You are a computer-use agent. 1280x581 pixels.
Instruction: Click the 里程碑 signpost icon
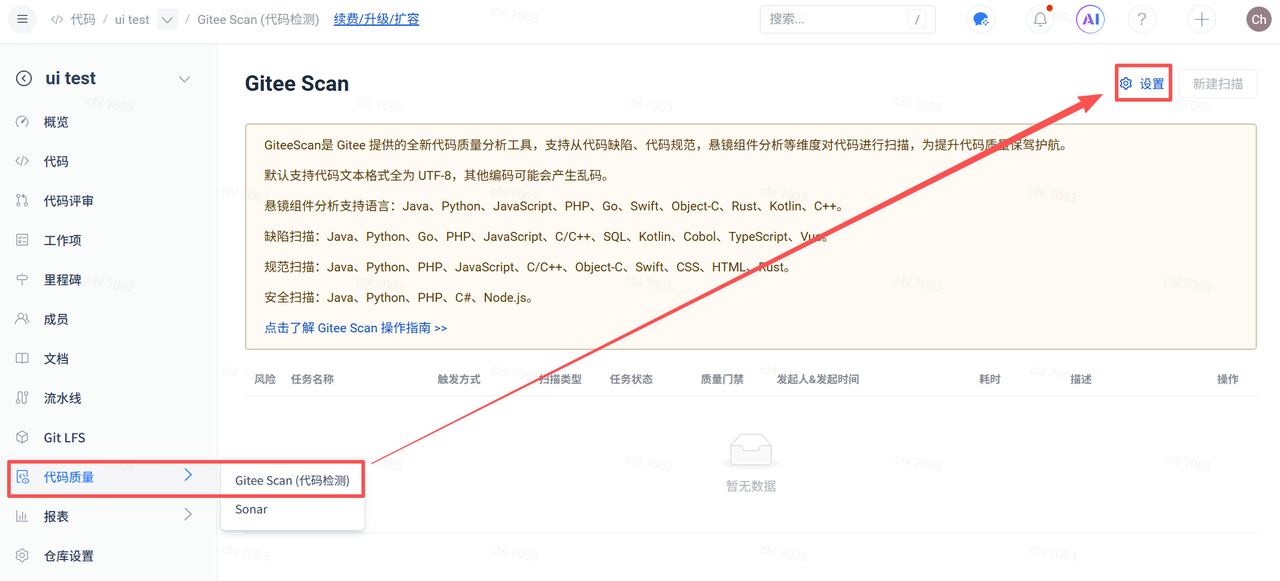coord(22,280)
